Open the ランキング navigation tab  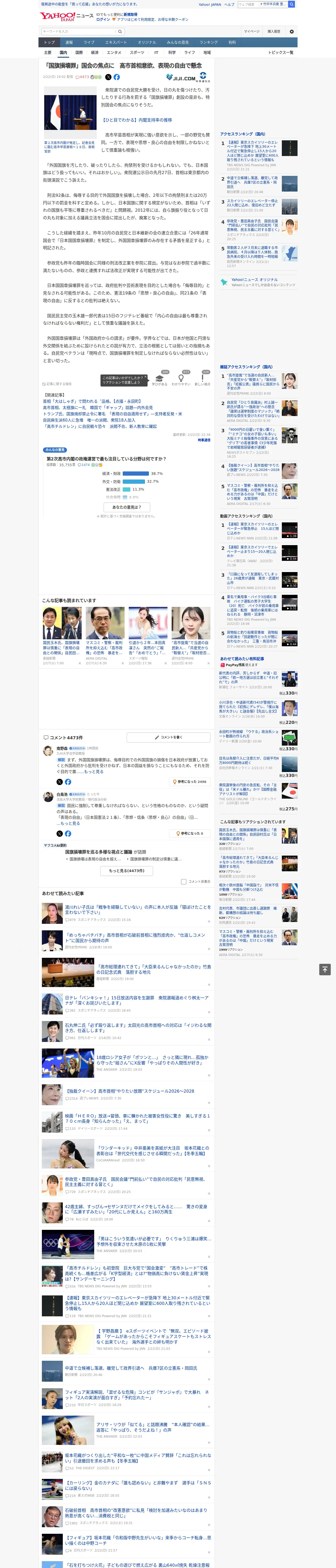[x=209, y=43]
